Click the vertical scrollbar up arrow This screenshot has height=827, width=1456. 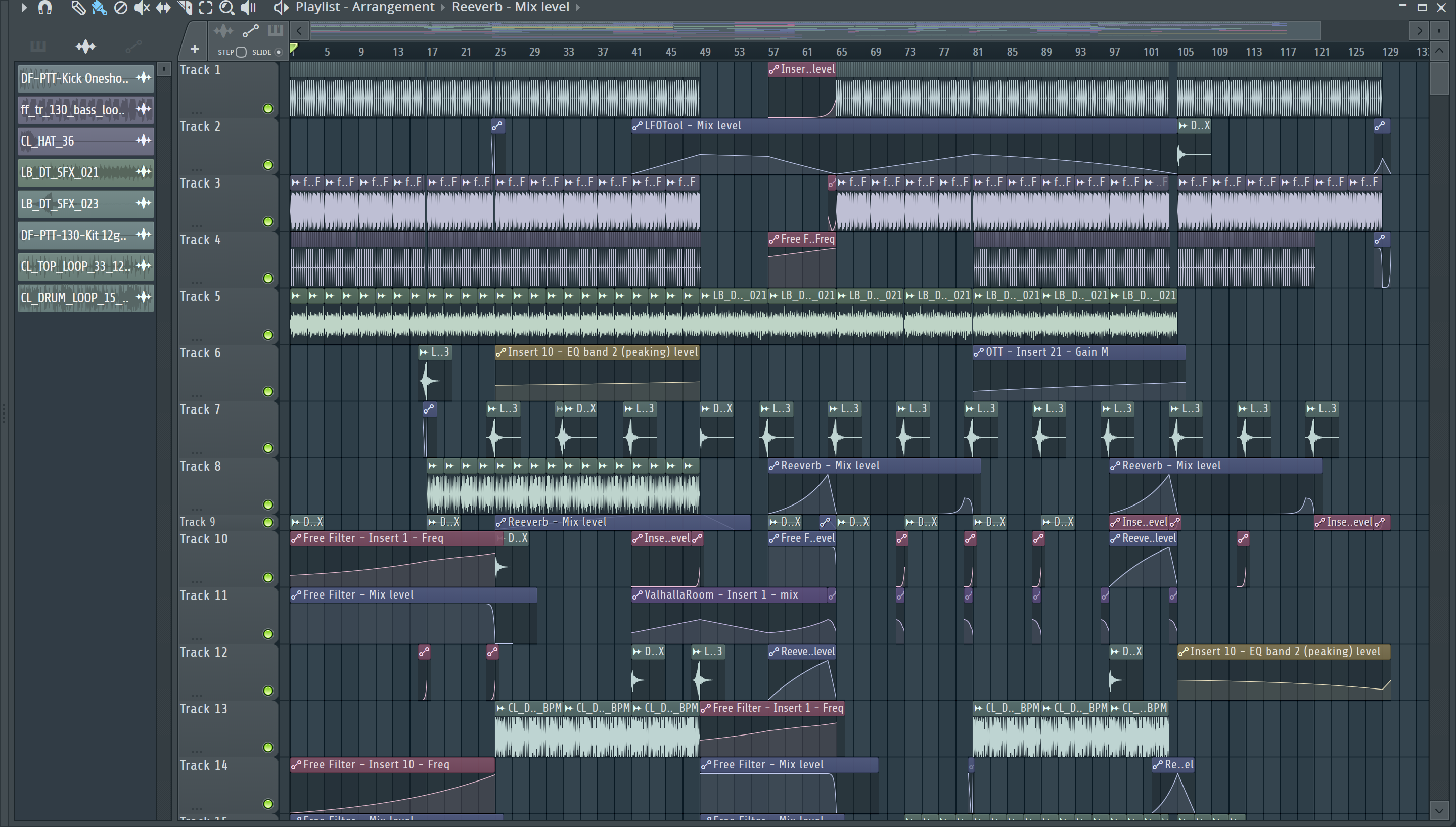pos(1439,51)
